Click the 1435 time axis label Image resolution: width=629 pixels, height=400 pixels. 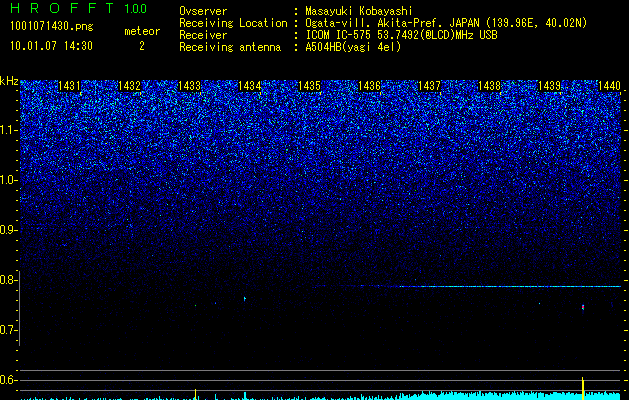pos(309,86)
